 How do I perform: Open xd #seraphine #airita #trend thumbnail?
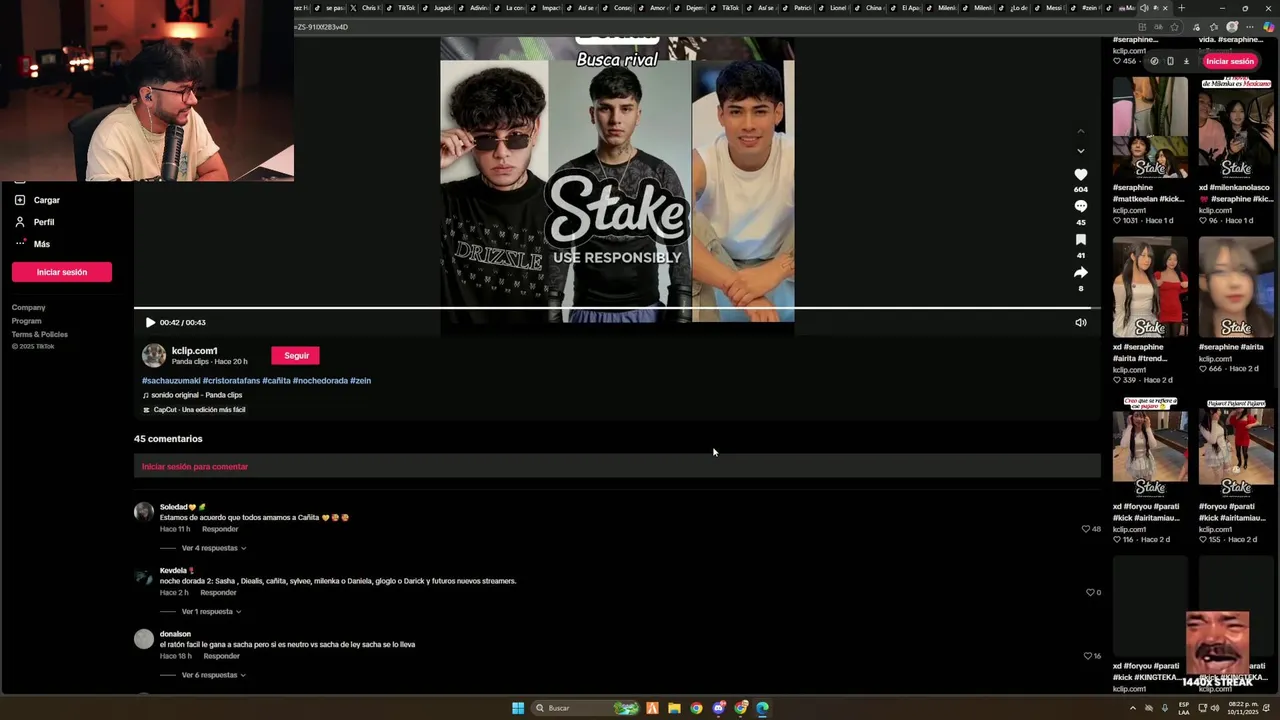coord(1150,287)
